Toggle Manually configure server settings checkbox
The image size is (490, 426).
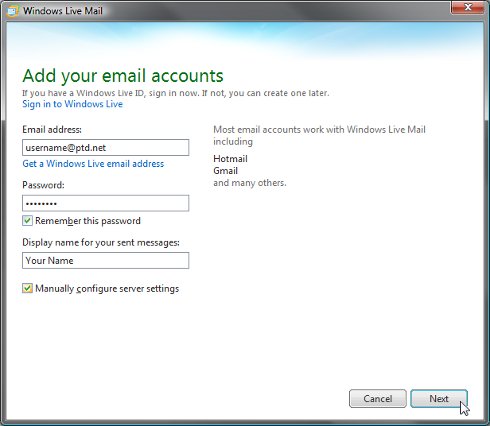point(27,288)
